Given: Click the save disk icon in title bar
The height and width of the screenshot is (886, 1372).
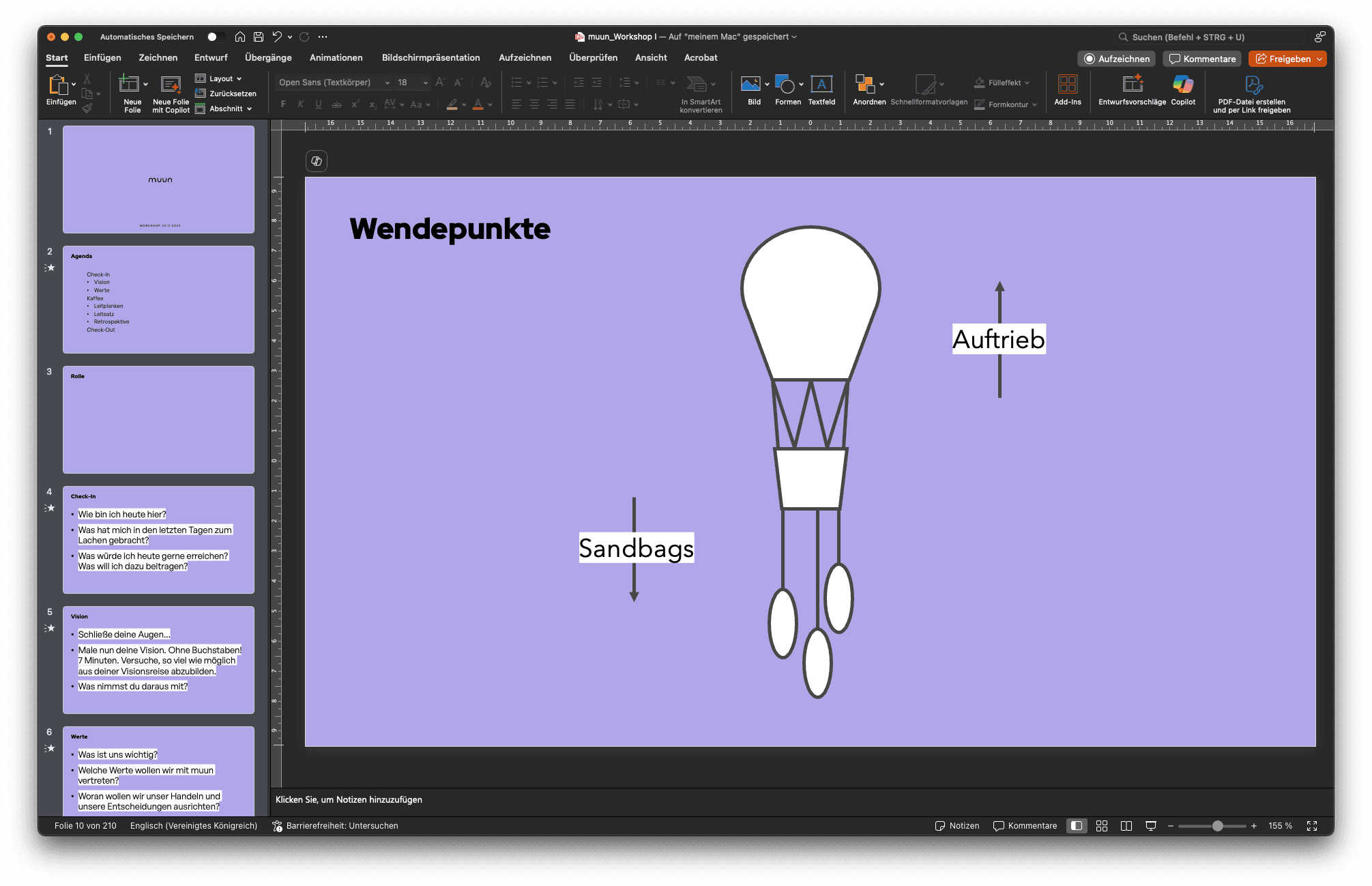Looking at the screenshot, I should tap(258, 37).
